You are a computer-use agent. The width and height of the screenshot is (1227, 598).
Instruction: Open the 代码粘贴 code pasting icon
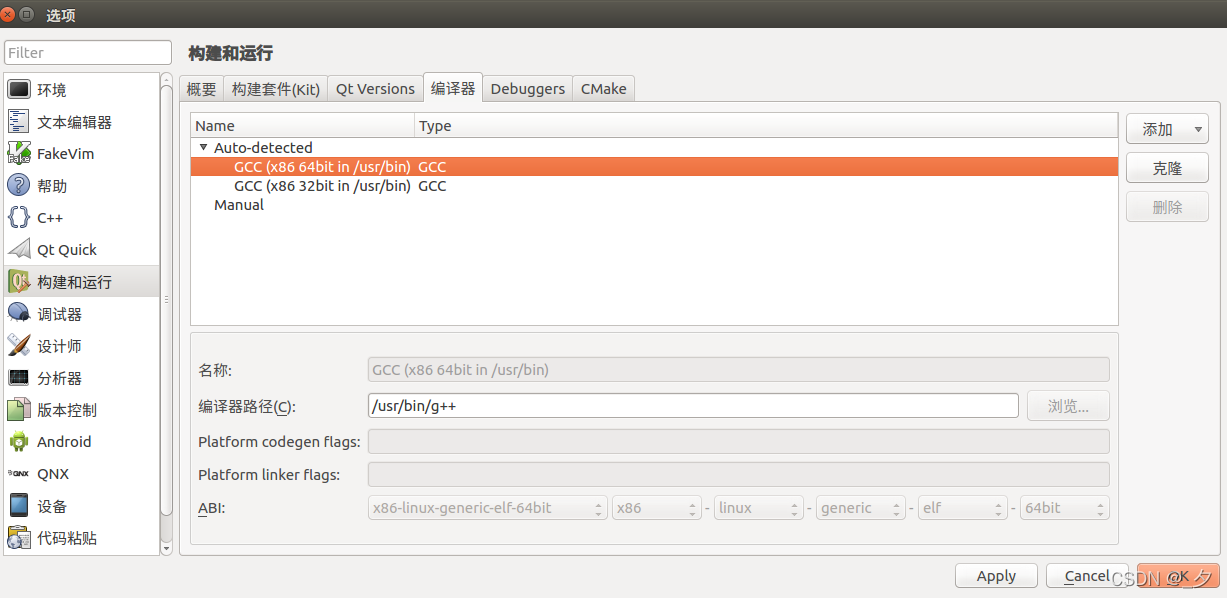19,538
